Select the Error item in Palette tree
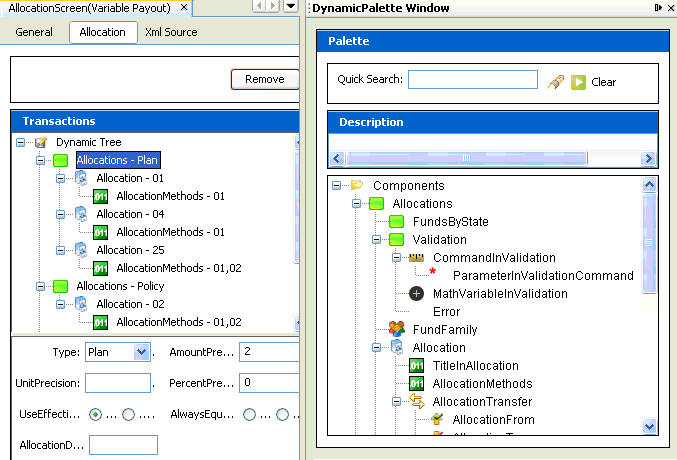This screenshot has width=677, height=460. click(446, 312)
